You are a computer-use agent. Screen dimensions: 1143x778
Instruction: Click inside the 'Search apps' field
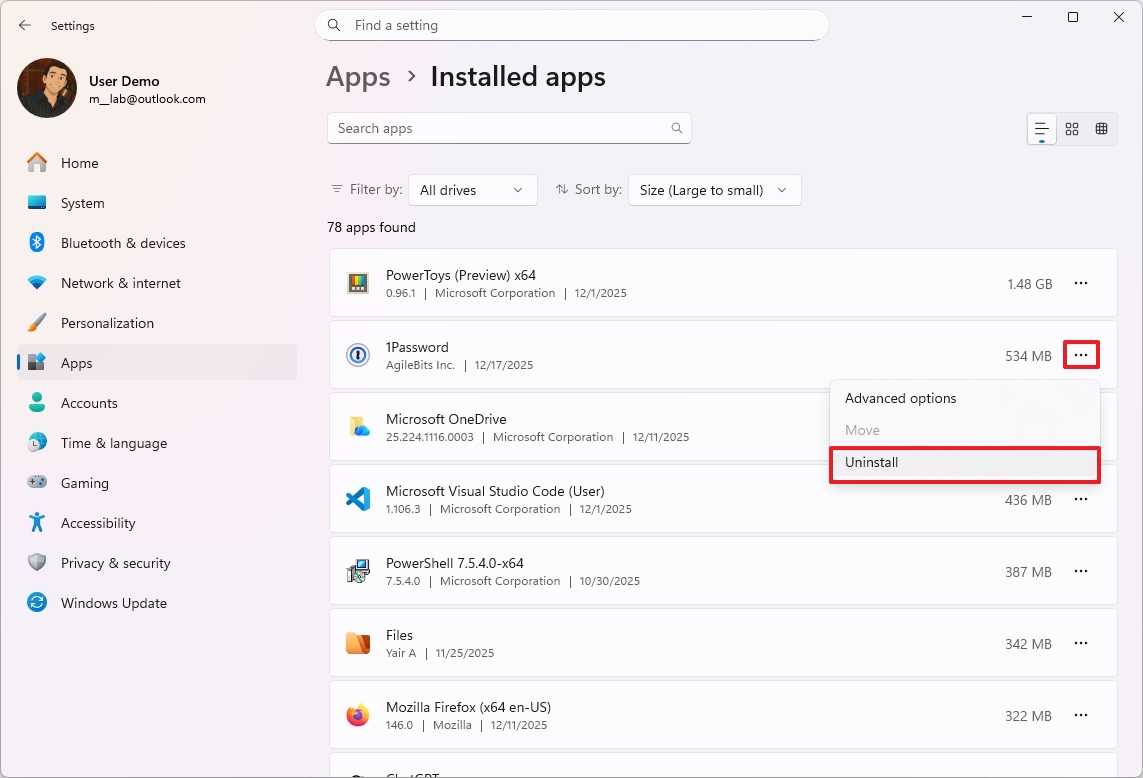tap(500, 128)
